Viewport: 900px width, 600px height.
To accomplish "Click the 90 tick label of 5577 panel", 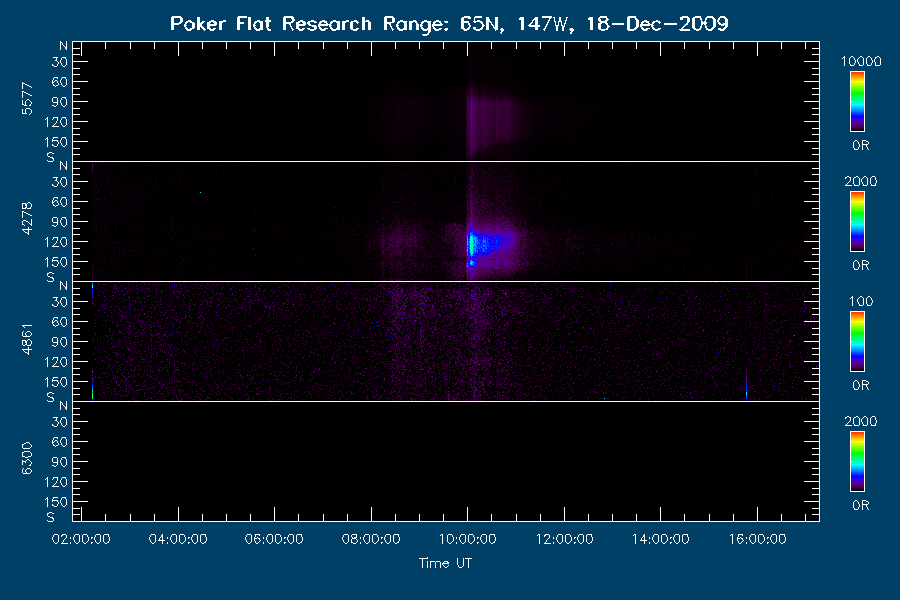I will [60, 102].
